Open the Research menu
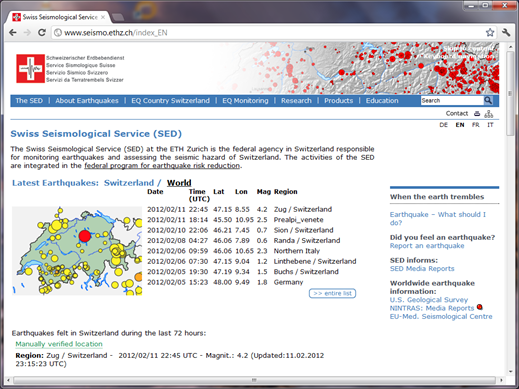The height and width of the screenshot is (389, 519). [x=296, y=101]
